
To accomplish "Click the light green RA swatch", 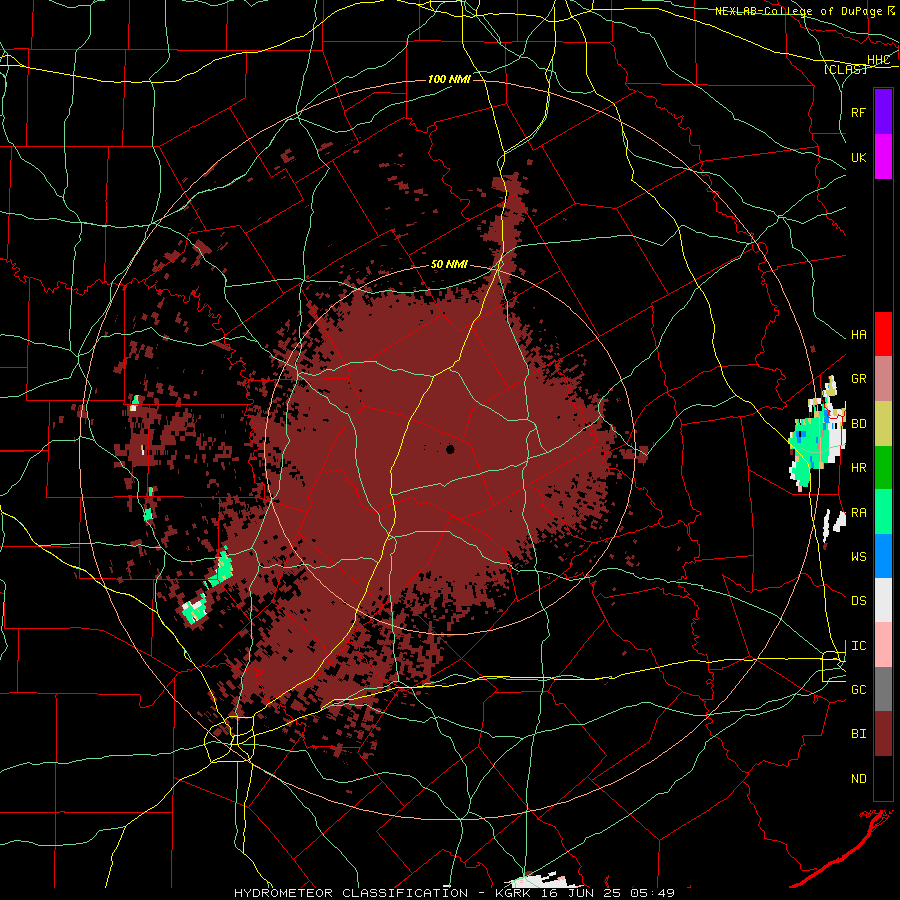I will coord(883,512).
